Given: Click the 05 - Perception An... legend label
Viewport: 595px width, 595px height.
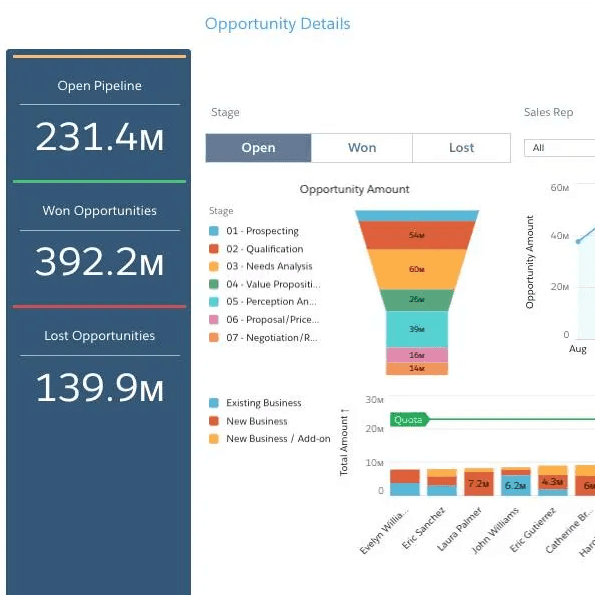Looking at the screenshot, I should click(271, 302).
